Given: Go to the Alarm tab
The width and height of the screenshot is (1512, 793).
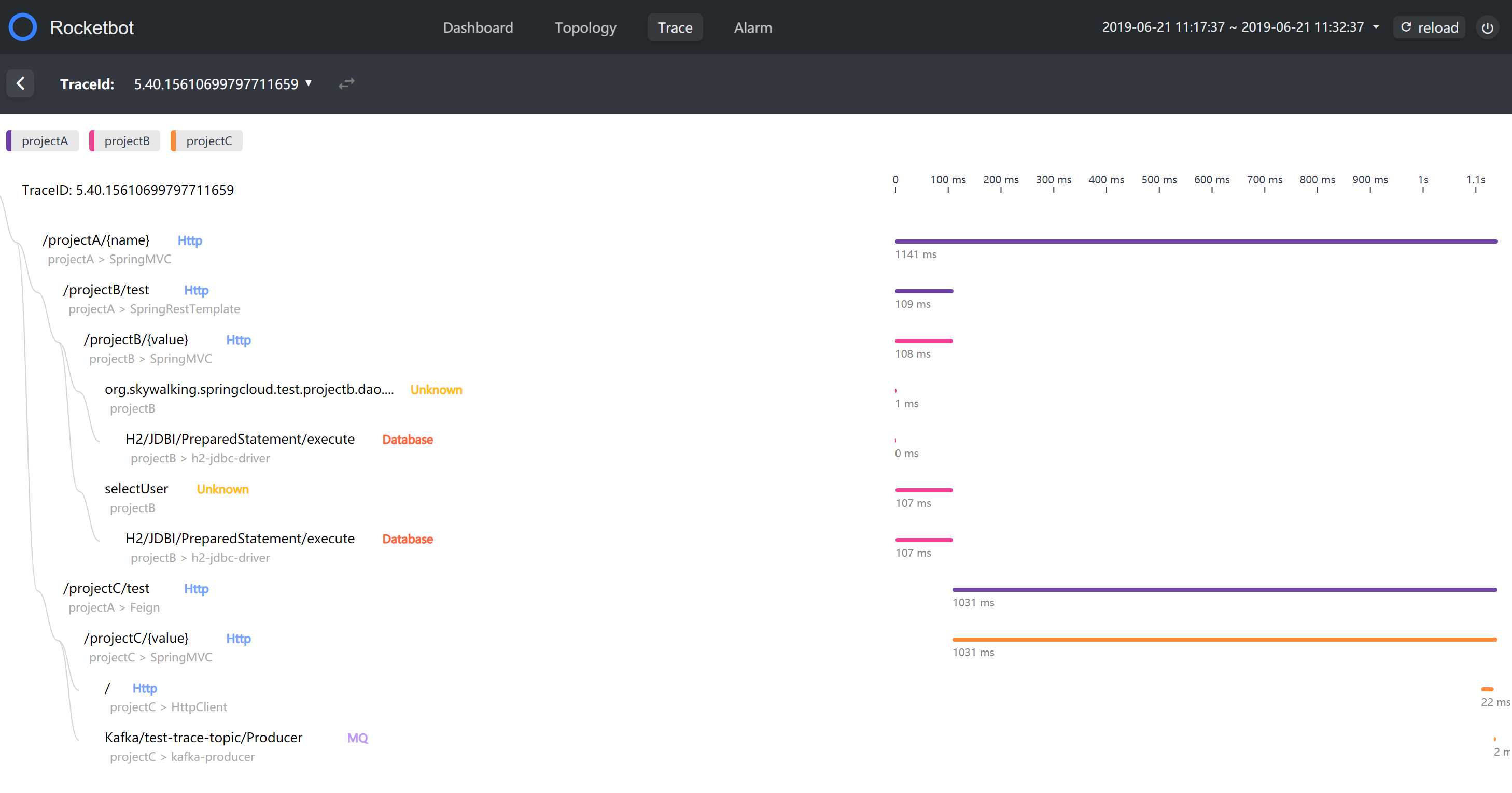Looking at the screenshot, I should (752, 27).
